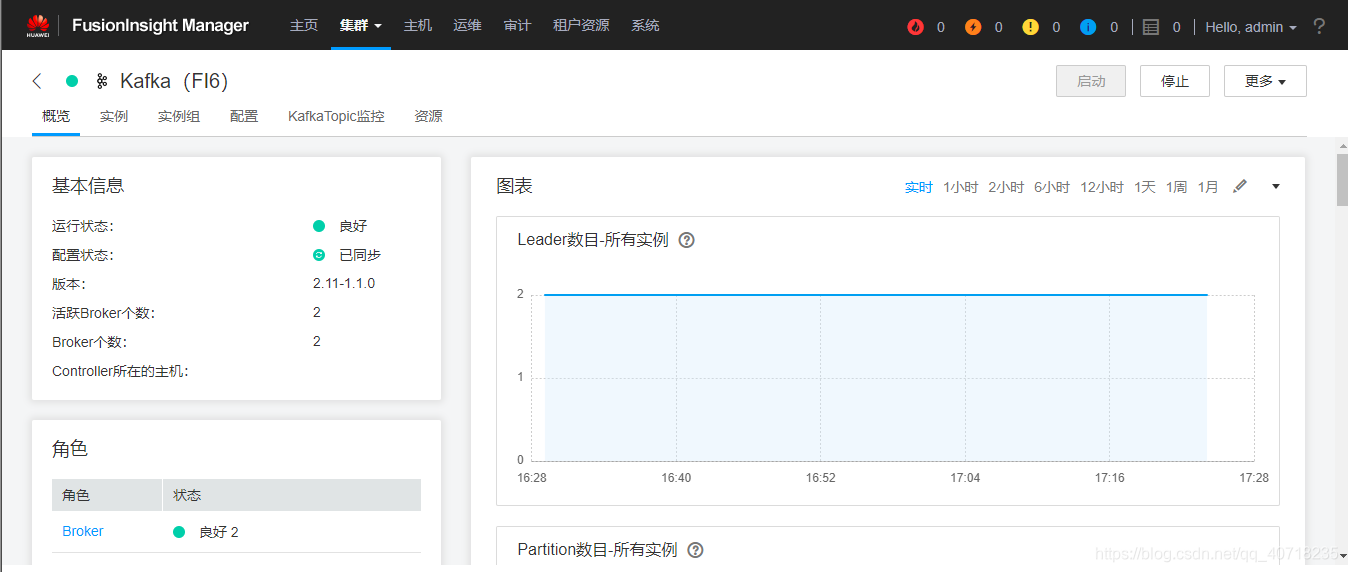
Task: Show help for the Partition数目 chart
Action: [x=696, y=550]
